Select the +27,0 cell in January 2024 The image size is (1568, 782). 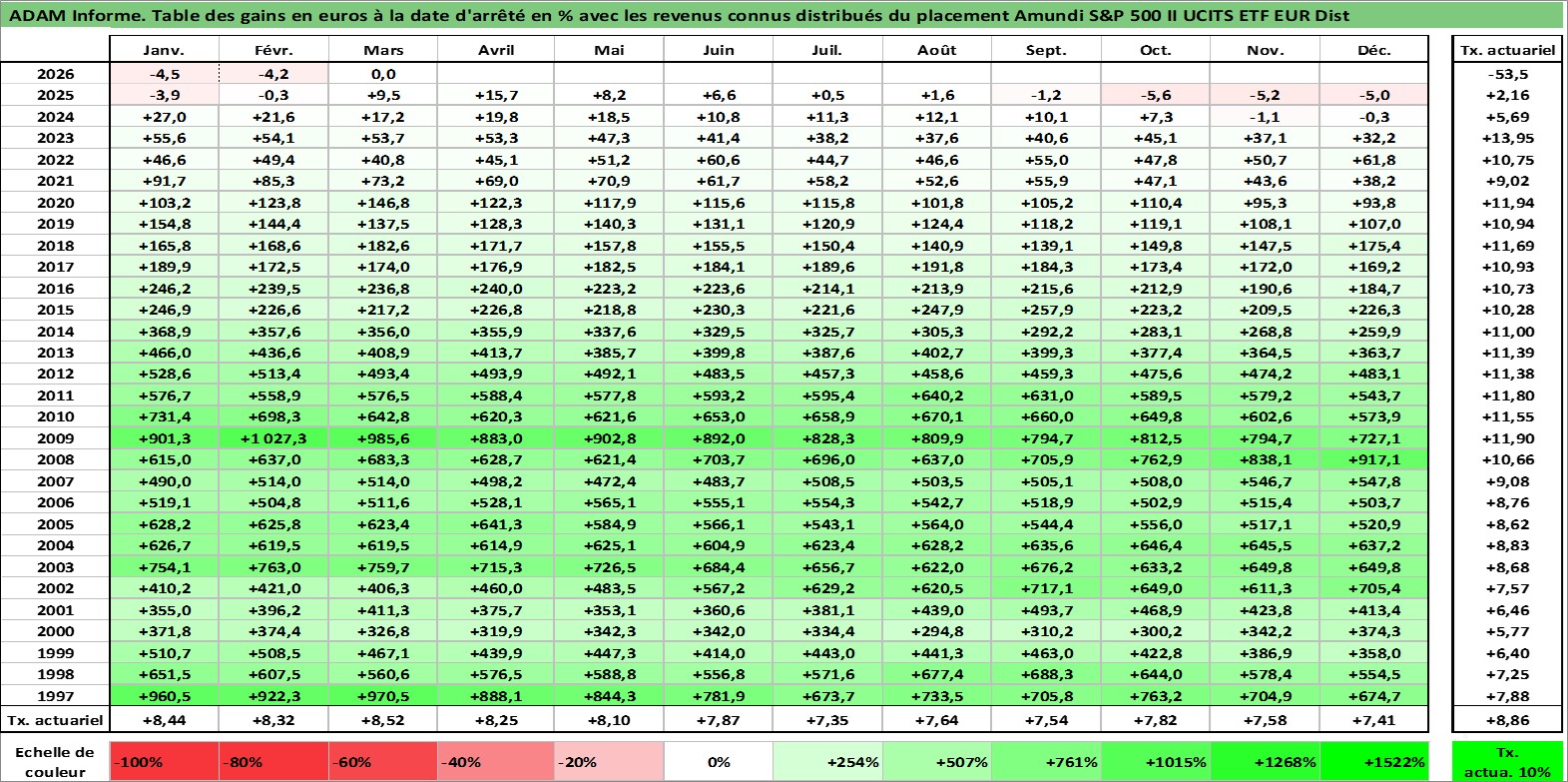pos(164,117)
